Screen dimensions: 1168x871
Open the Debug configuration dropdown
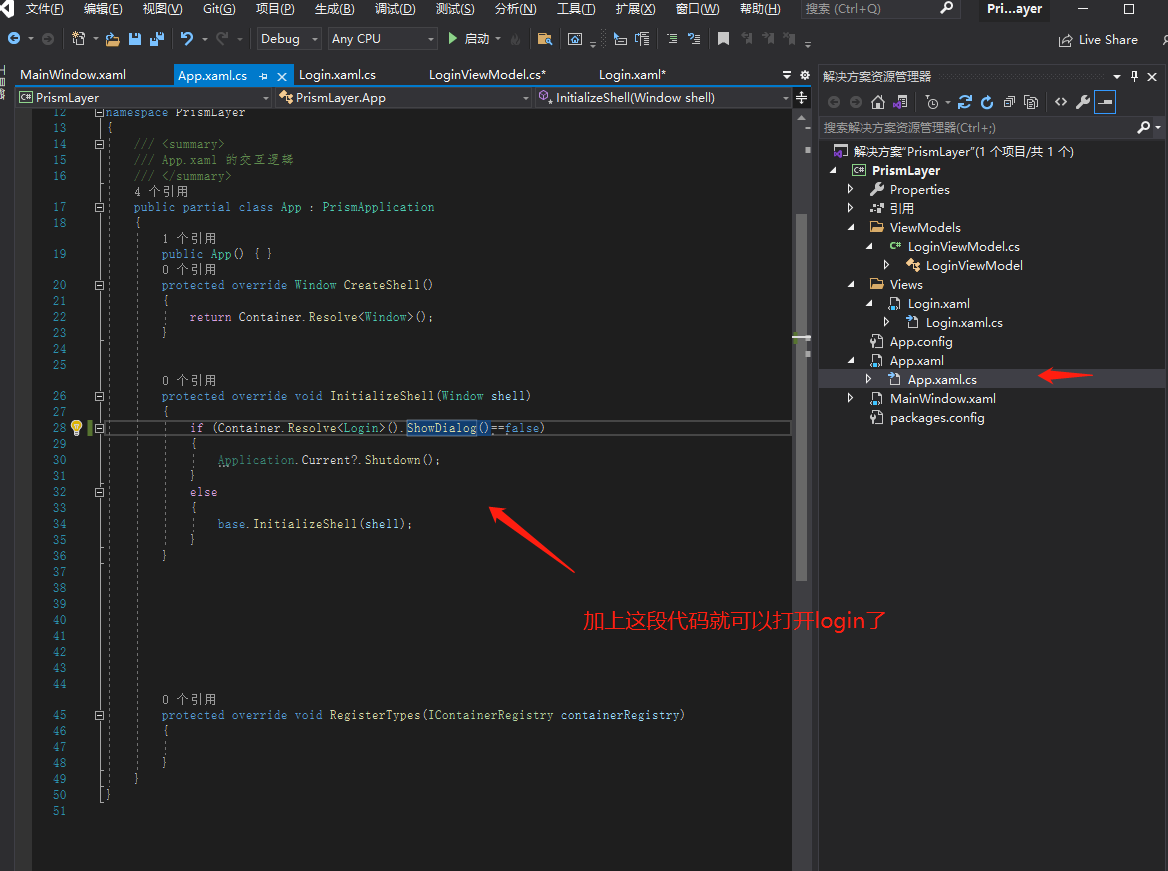point(288,39)
